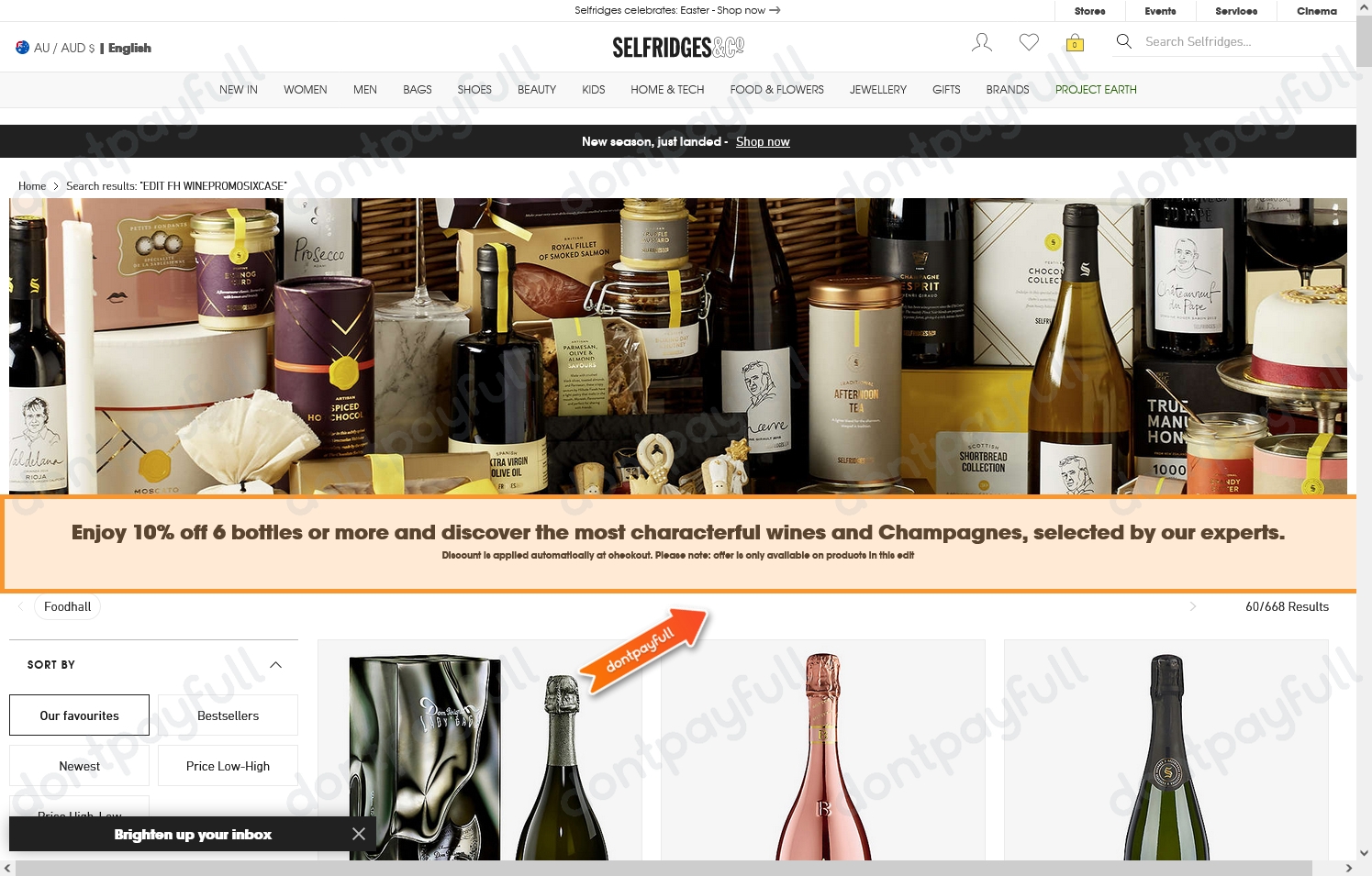Sort by Bestsellers
The image size is (1372, 876).
click(x=228, y=715)
